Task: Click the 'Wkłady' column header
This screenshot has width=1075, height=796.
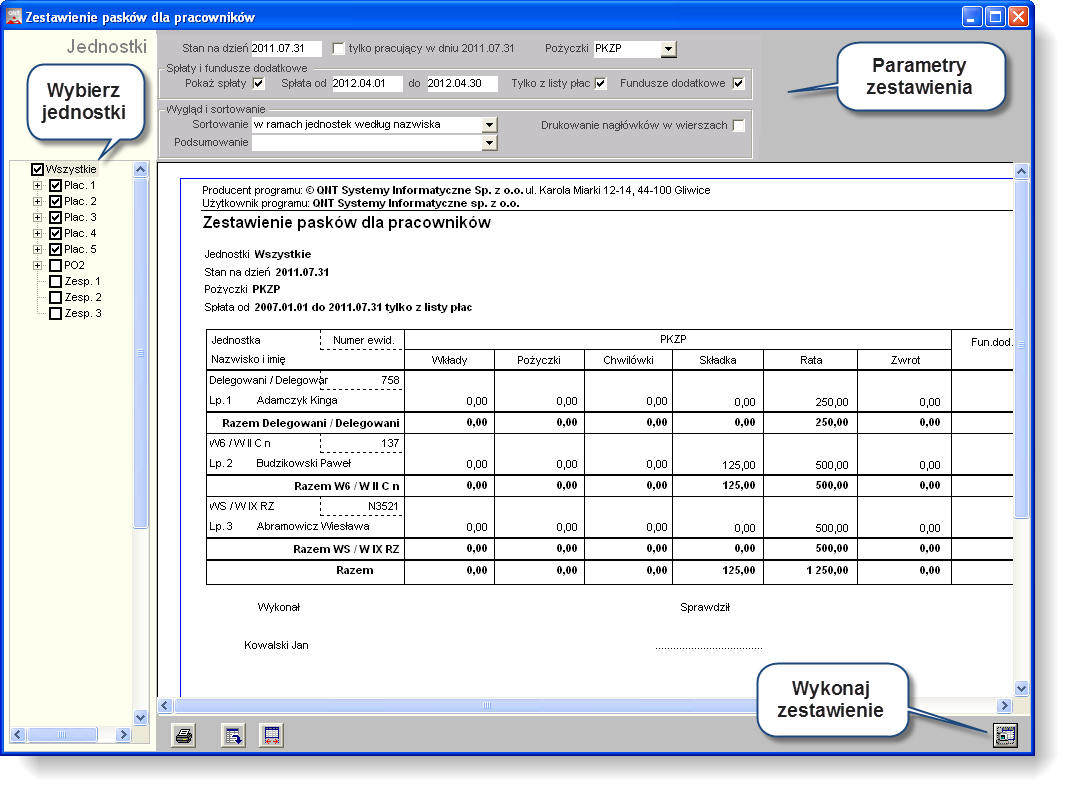Action: (x=449, y=360)
